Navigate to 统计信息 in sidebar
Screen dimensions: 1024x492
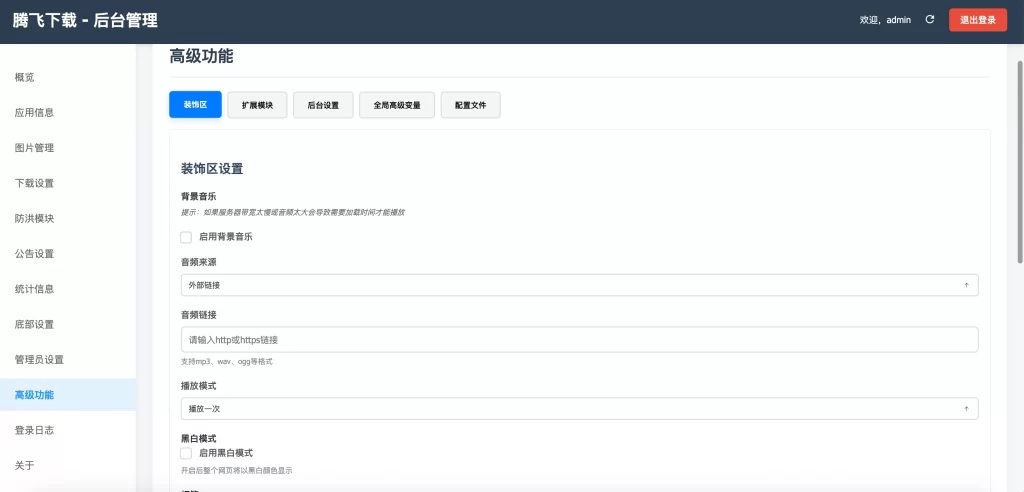tap(34, 289)
